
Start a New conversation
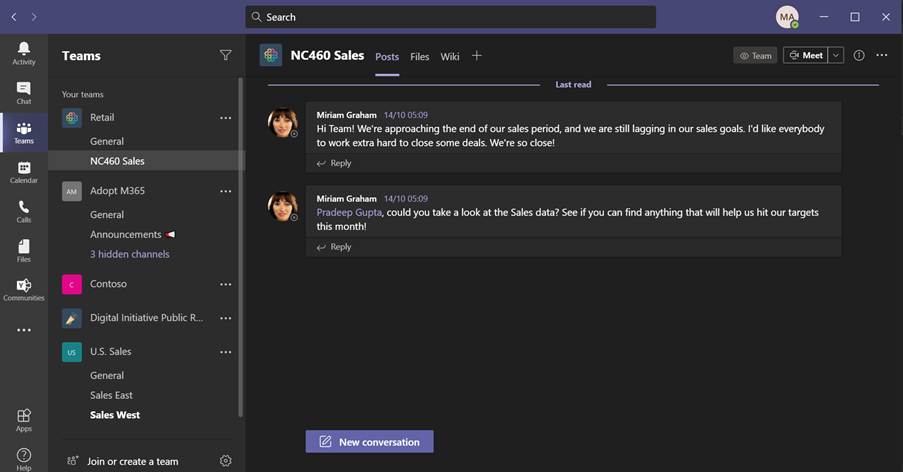(369, 441)
